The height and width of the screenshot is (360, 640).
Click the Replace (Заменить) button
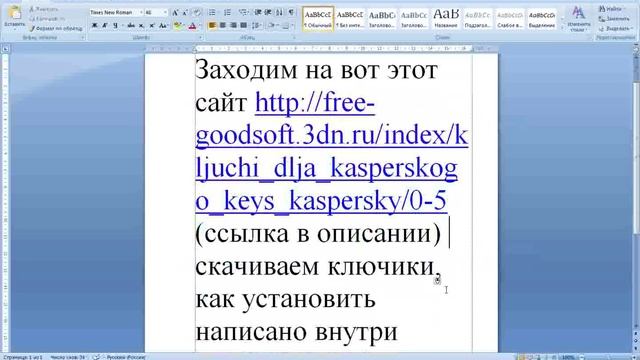click(x=614, y=19)
